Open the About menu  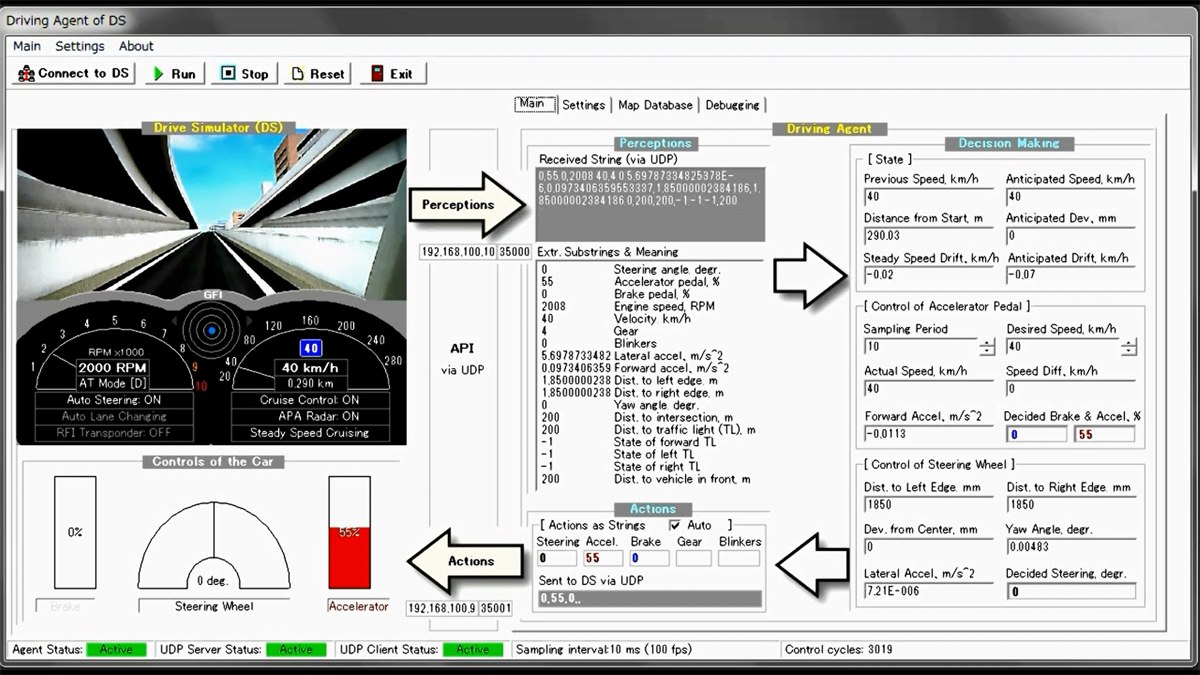point(136,46)
